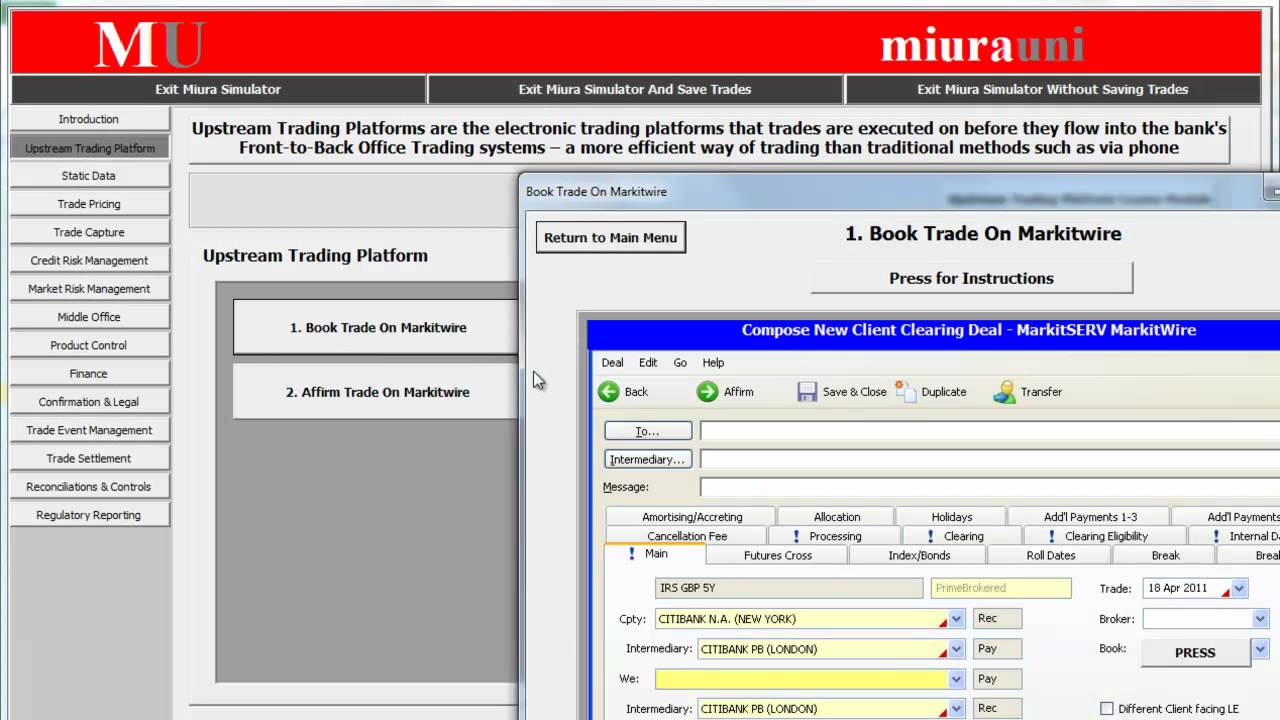
Task: Expand the first Intermediary CITIBANK PB dropdown
Action: (957, 649)
